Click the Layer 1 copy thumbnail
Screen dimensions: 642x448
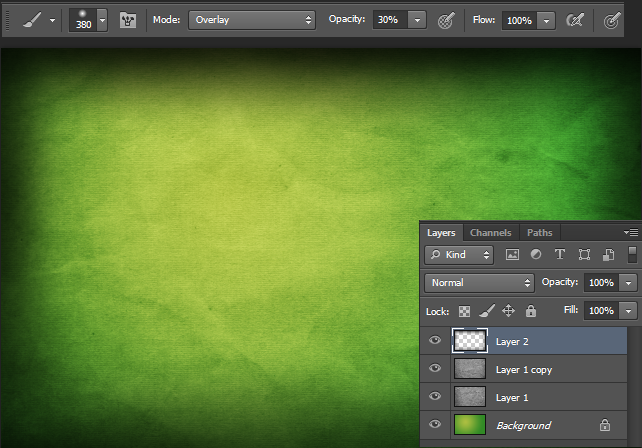[470, 369]
